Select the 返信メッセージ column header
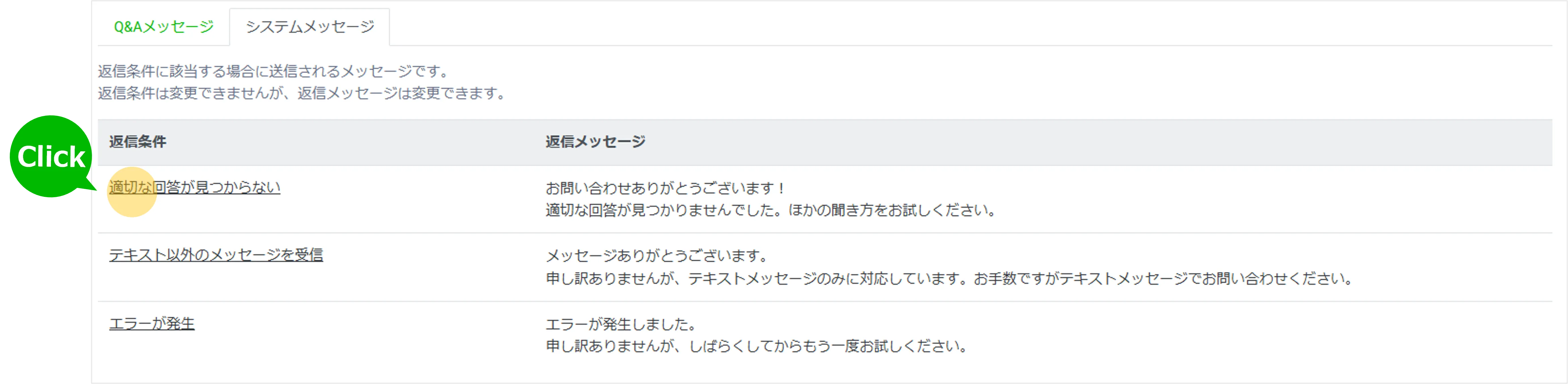This screenshot has width=1568, height=384. [x=595, y=142]
